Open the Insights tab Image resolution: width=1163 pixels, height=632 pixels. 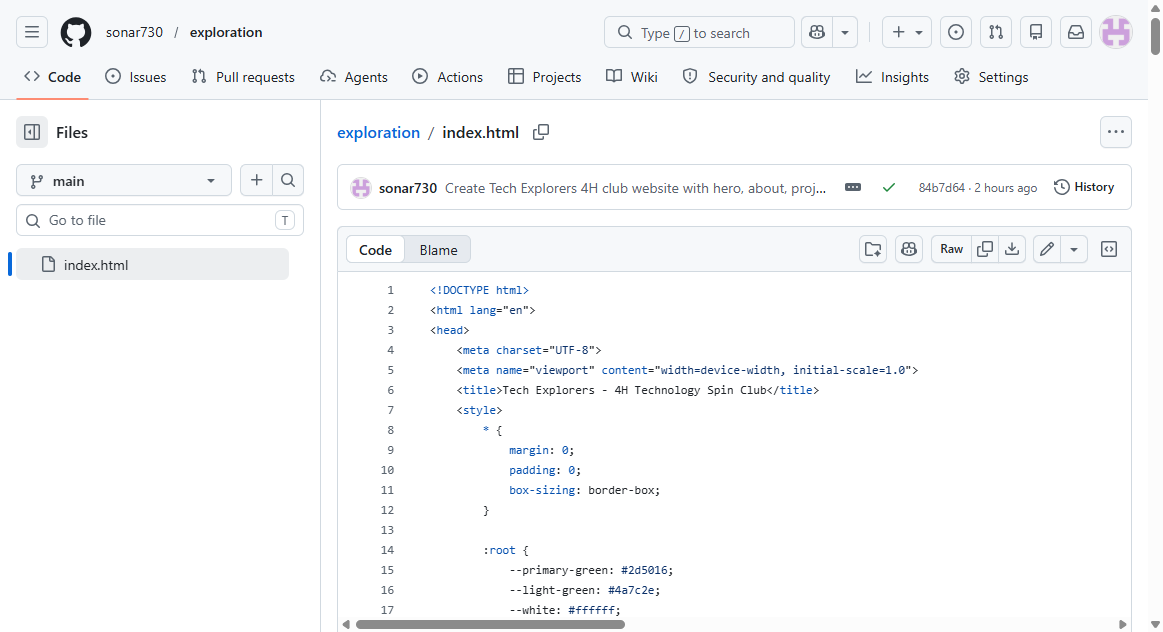(892, 77)
